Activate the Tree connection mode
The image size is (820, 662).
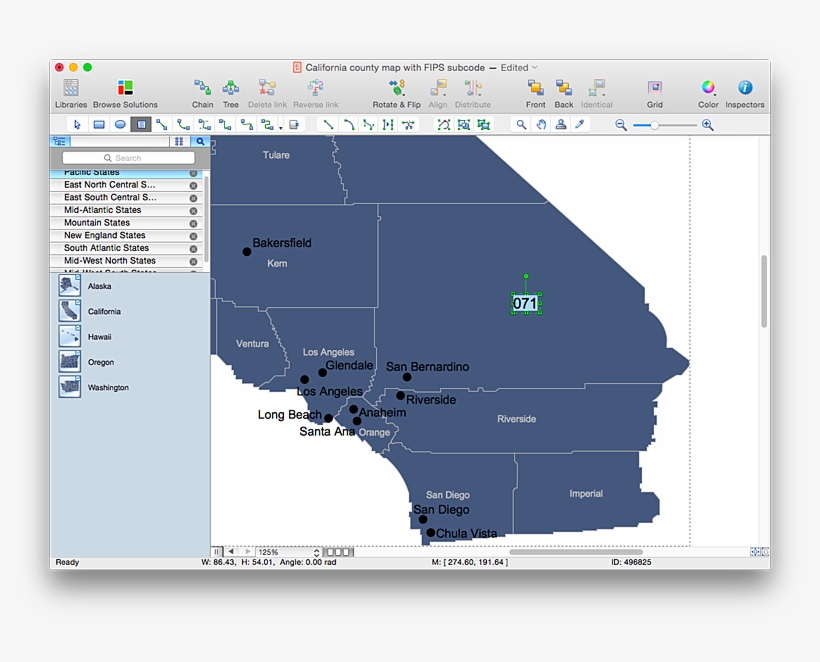coord(231,94)
